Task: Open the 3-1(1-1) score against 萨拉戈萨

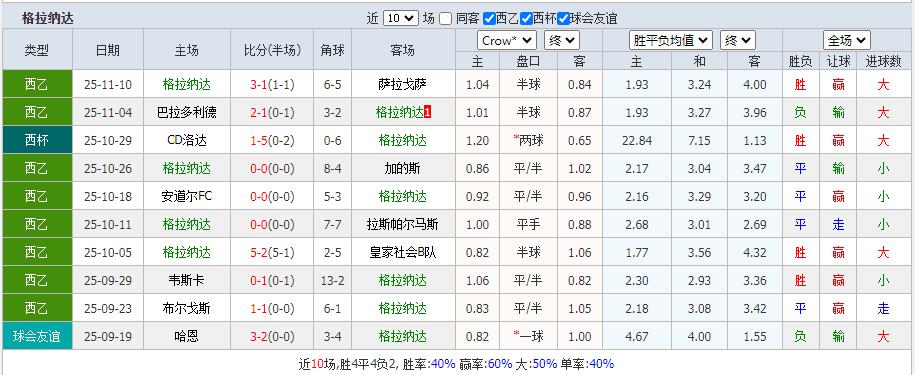Action: [273, 85]
